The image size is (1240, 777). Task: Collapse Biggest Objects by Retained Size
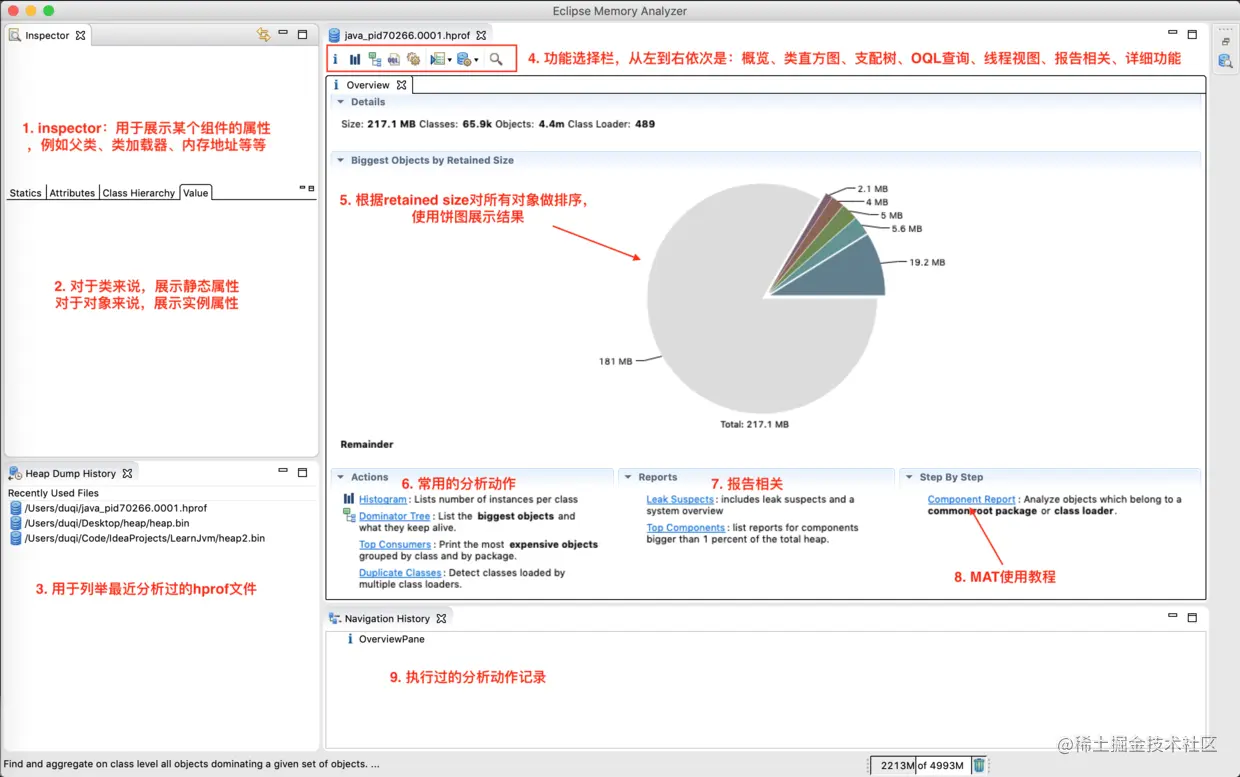(340, 160)
